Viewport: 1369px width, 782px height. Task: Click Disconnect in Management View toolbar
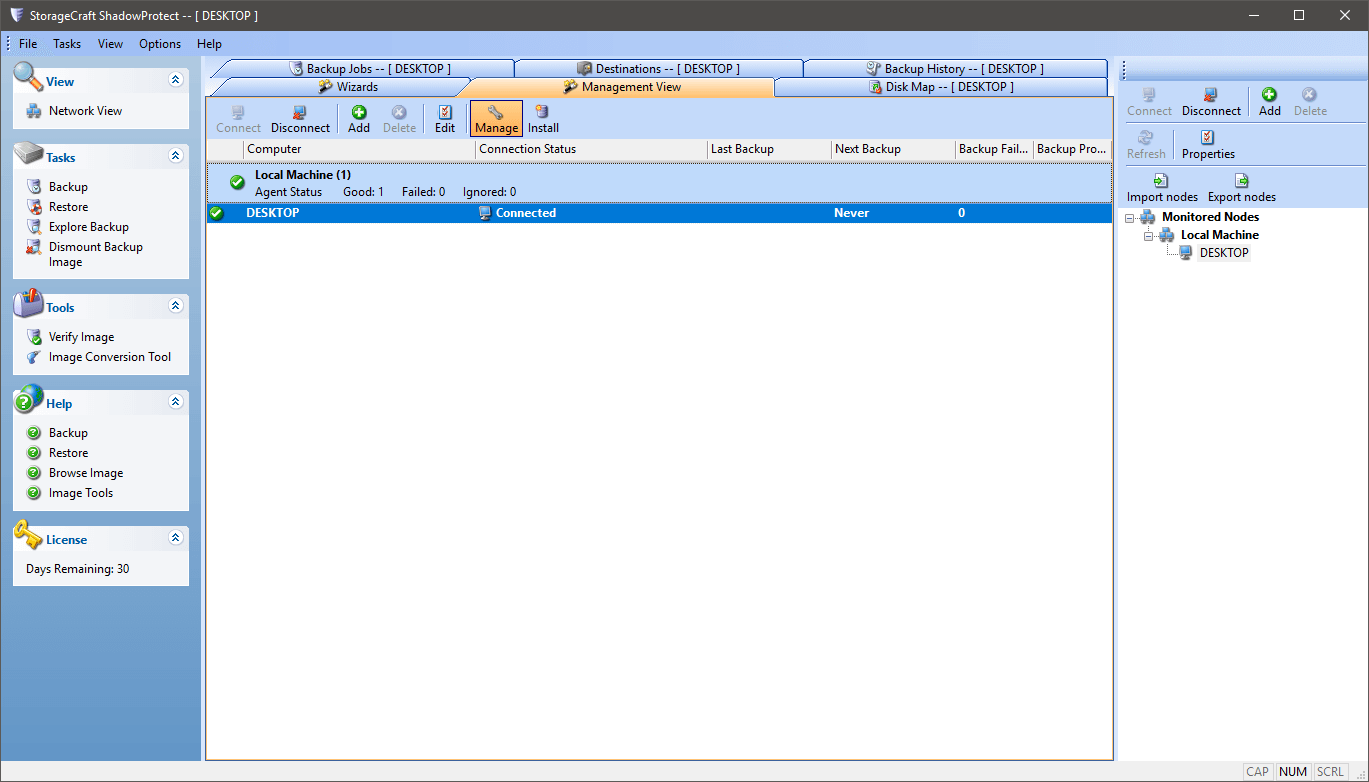(x=300, y=119)
